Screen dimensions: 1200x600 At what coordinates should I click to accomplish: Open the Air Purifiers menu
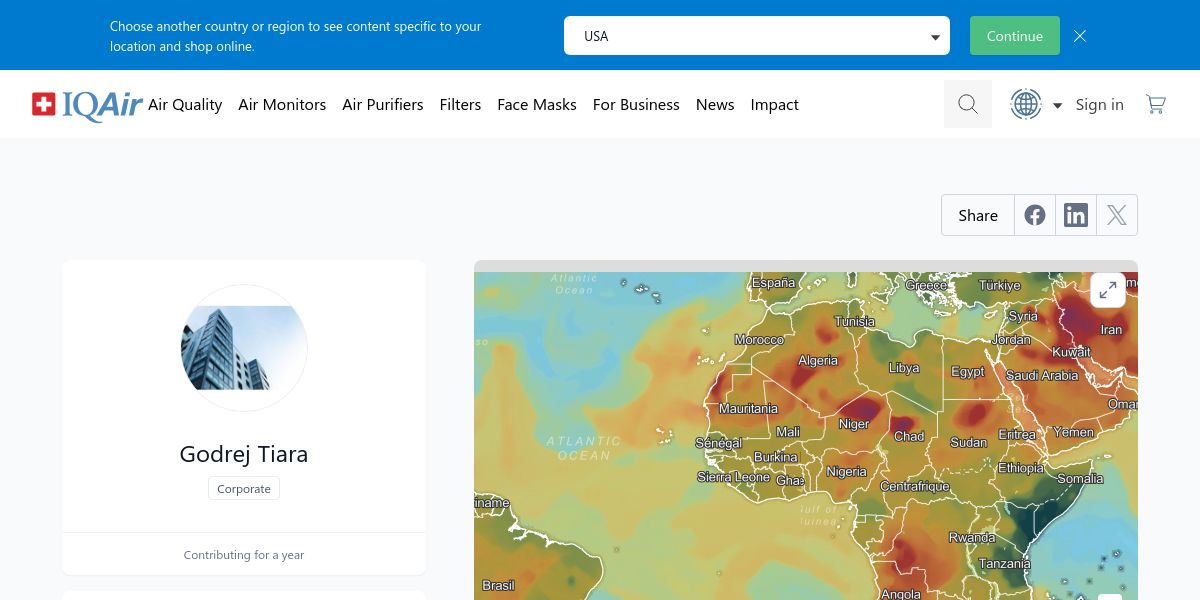coord(383,104)
